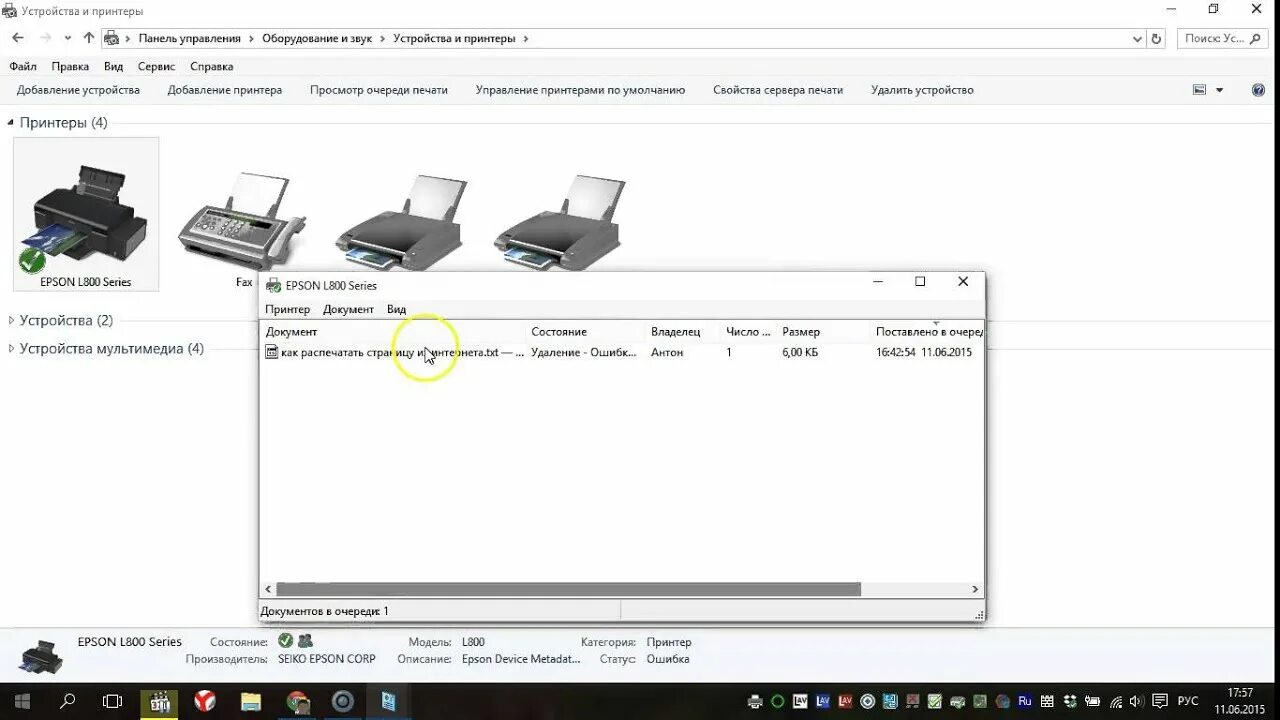Viewport: 1280px width, 720px height.
Task: Click the printer icon in the system tray
Action: (755, 702)
